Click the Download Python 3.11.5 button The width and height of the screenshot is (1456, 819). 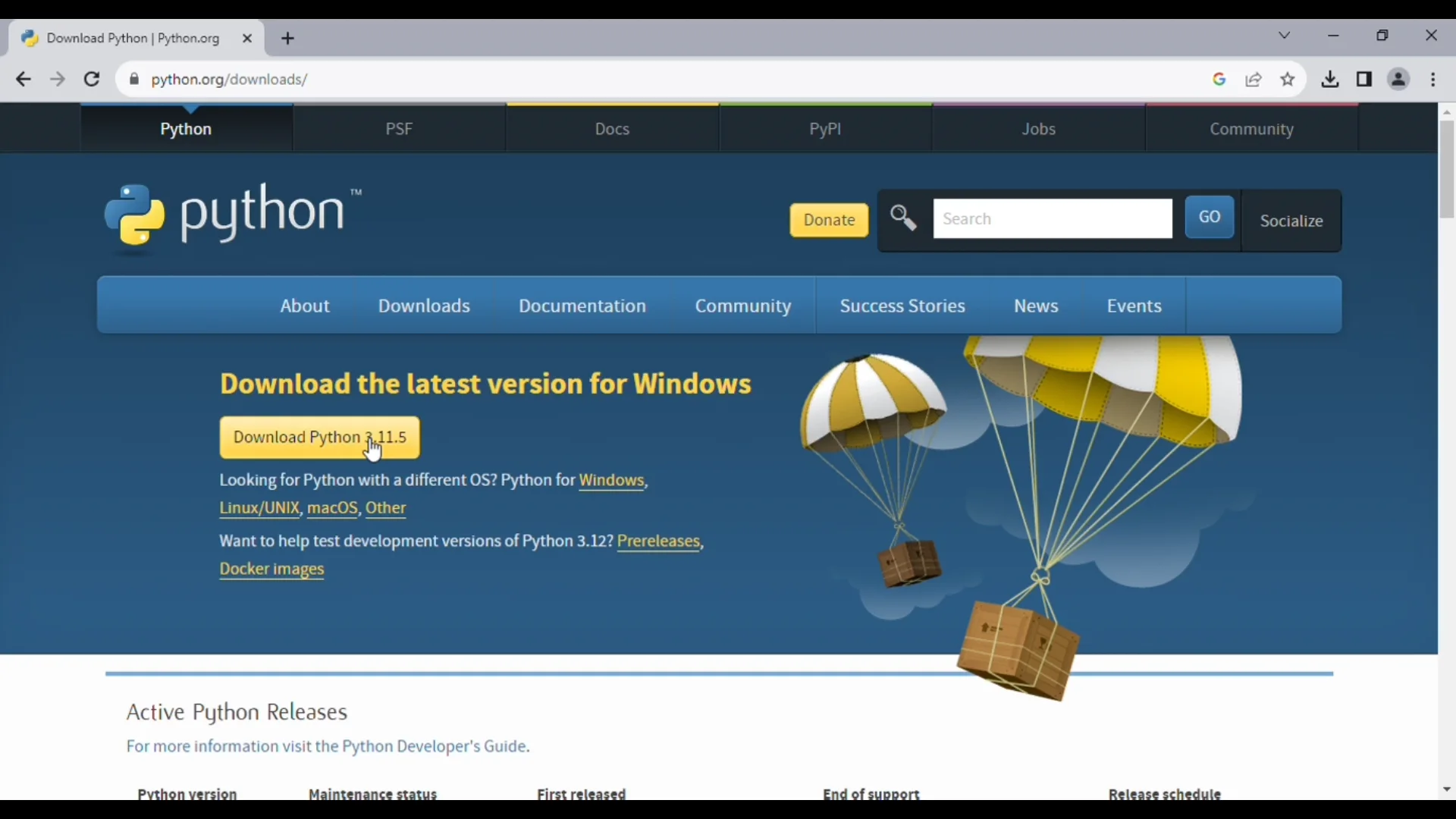tap(319, 438)
